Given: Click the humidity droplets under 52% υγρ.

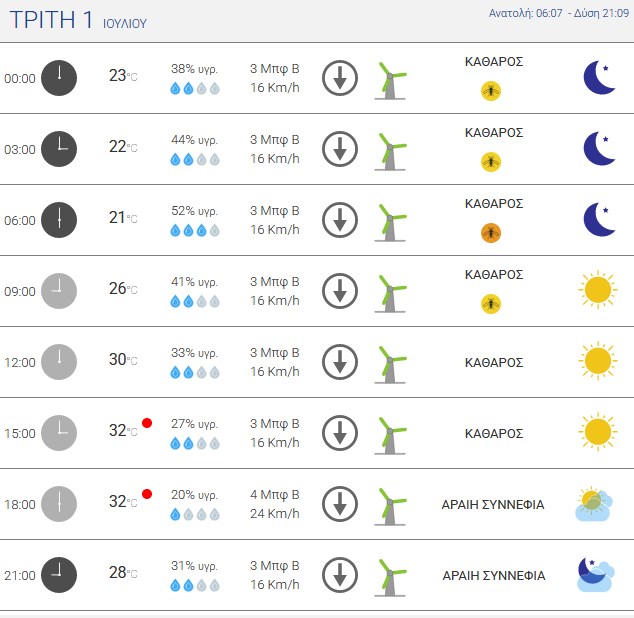Looking at the screenshot, I should pos(194,230).
